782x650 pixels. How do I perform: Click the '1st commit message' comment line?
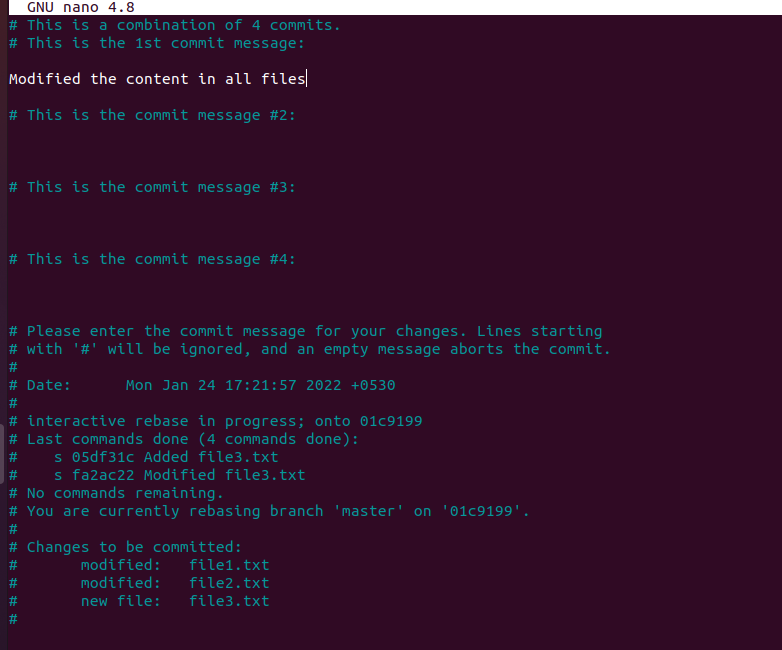pyautogui.click(x=157, y=43)
